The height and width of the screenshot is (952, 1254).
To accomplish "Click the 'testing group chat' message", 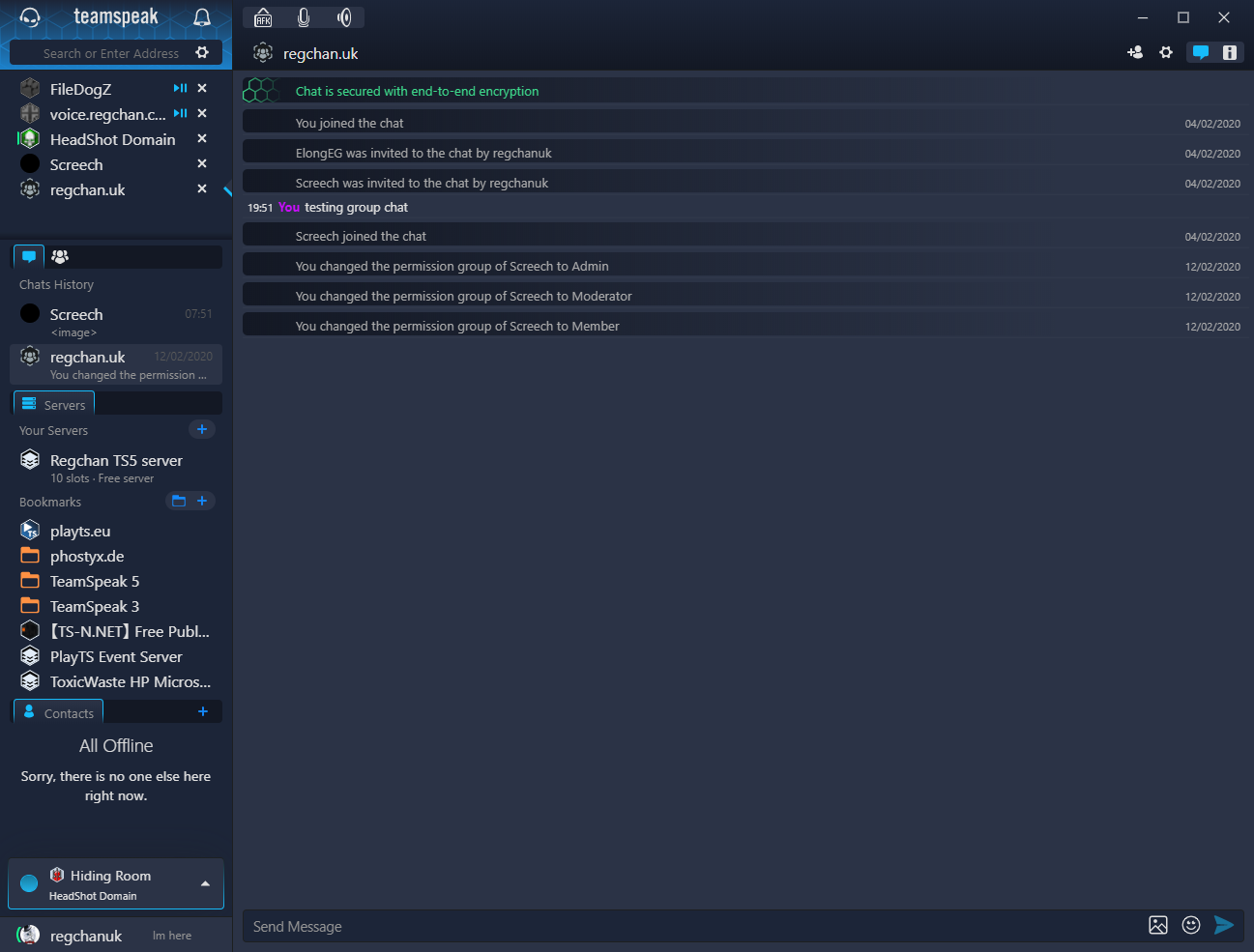I will pos(356,207).
